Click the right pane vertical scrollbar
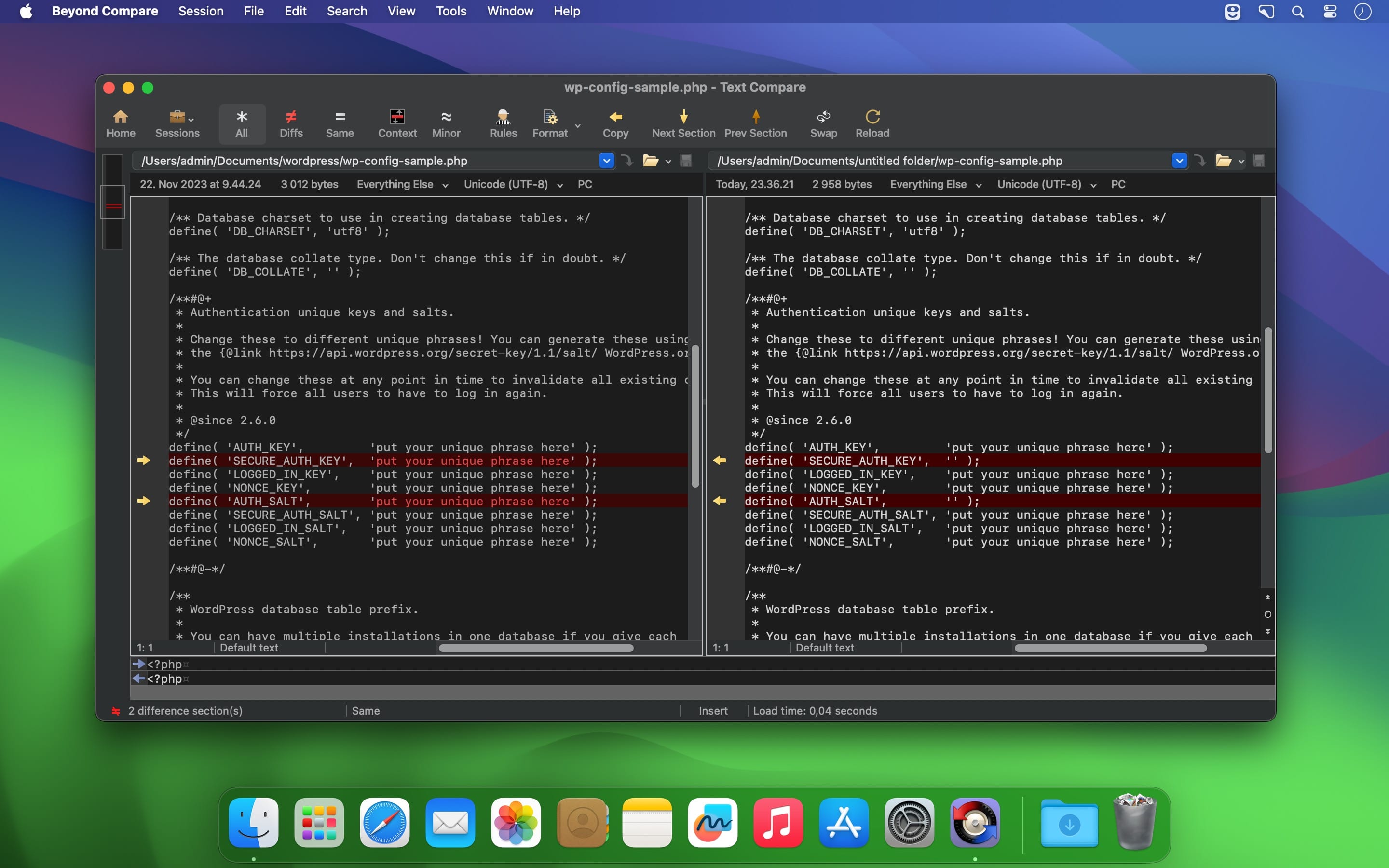The height and width of the screenshot is (868, 1389). pyautogui.click(x=1268, y=391)
